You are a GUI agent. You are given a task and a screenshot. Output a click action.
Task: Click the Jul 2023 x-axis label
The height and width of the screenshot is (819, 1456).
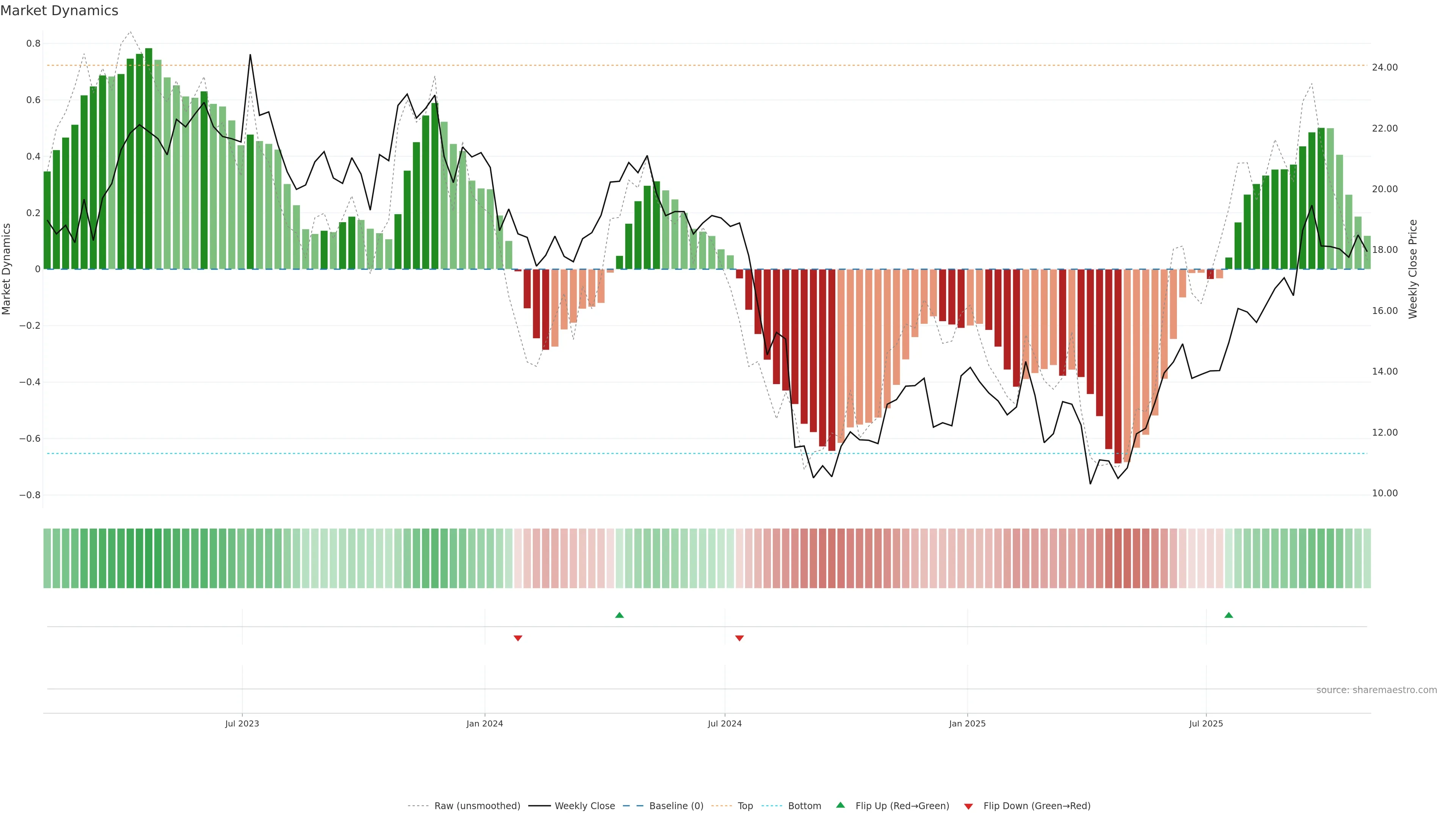(242, 723)
